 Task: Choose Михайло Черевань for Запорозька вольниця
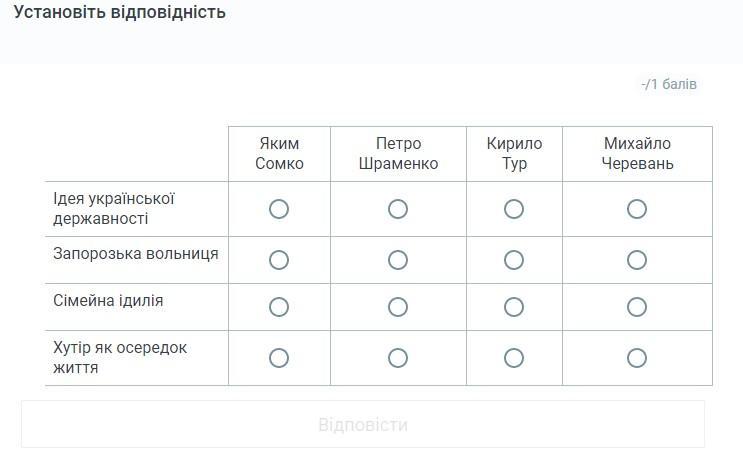pos(637,260)
